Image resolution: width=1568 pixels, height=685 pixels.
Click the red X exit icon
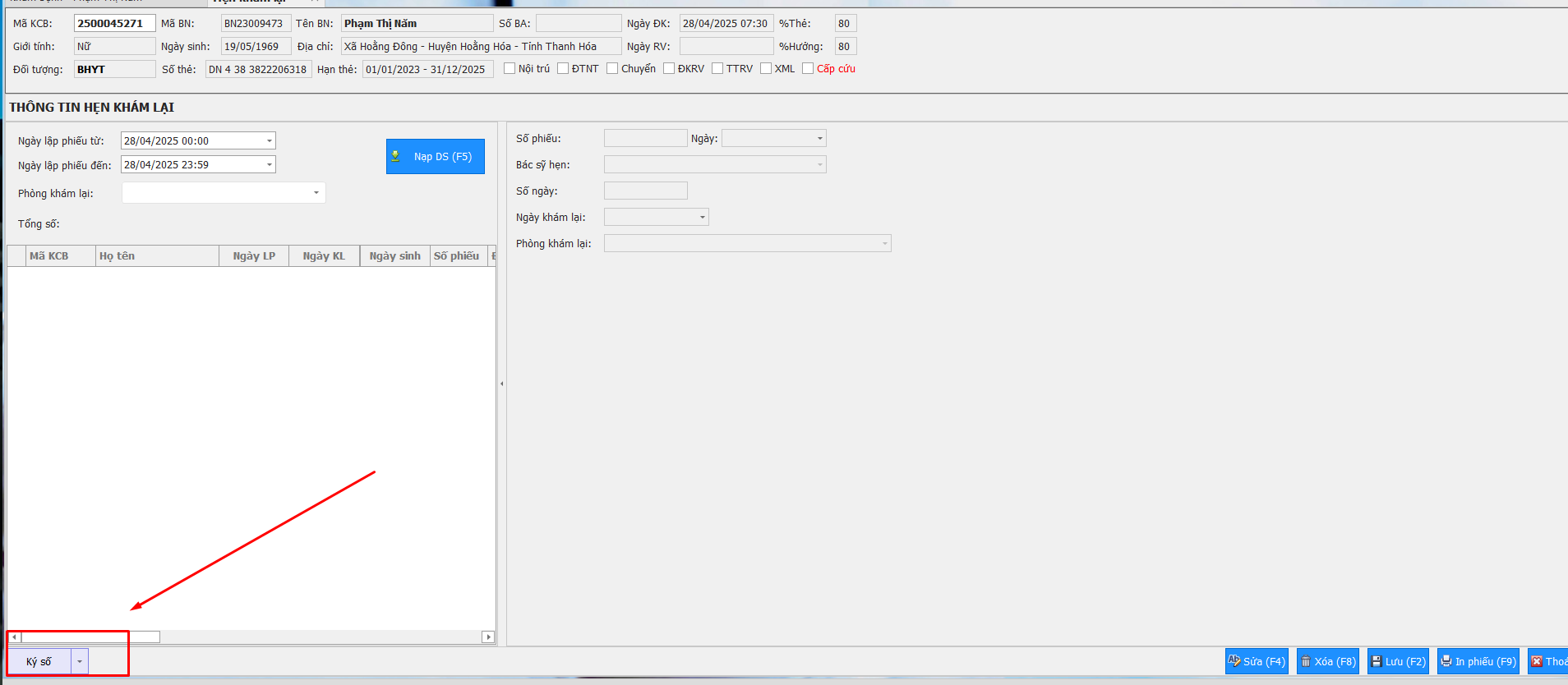click(1537, 661)
